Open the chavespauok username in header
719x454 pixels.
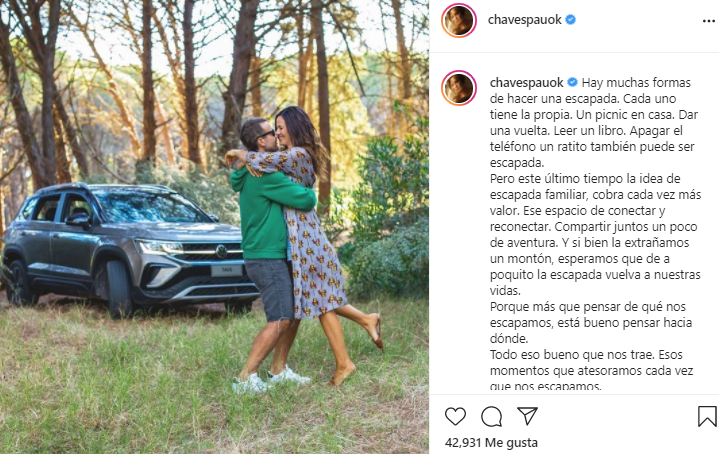coord(525,20)
